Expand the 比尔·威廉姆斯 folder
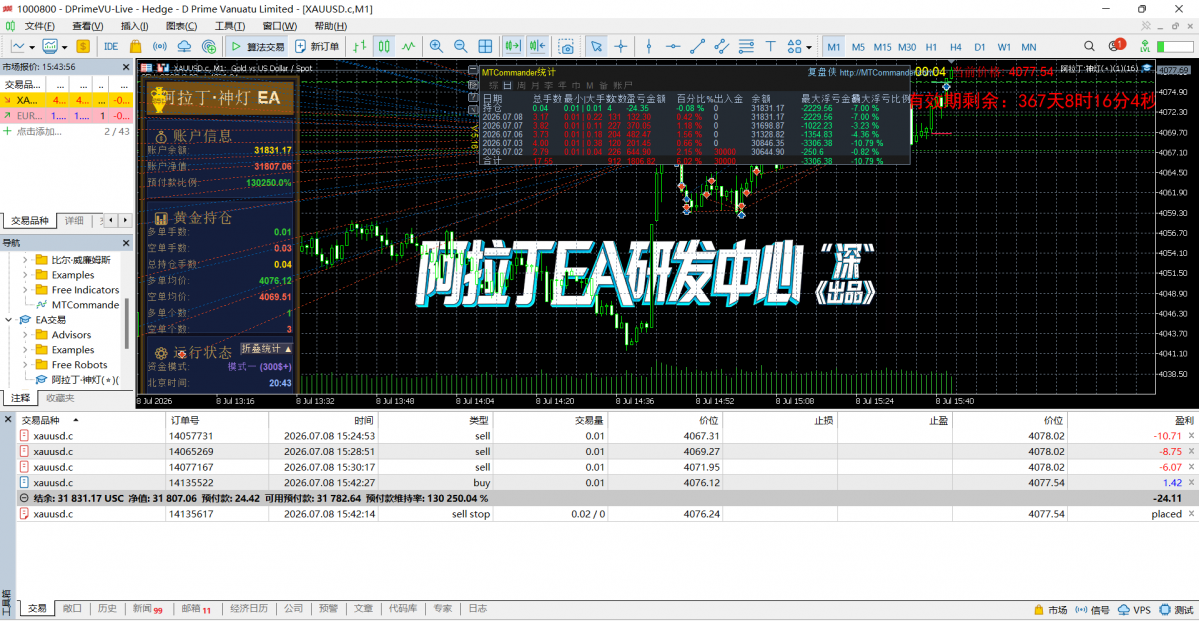This screenshot has width=1199, height=621. click(x=24, y=260)
